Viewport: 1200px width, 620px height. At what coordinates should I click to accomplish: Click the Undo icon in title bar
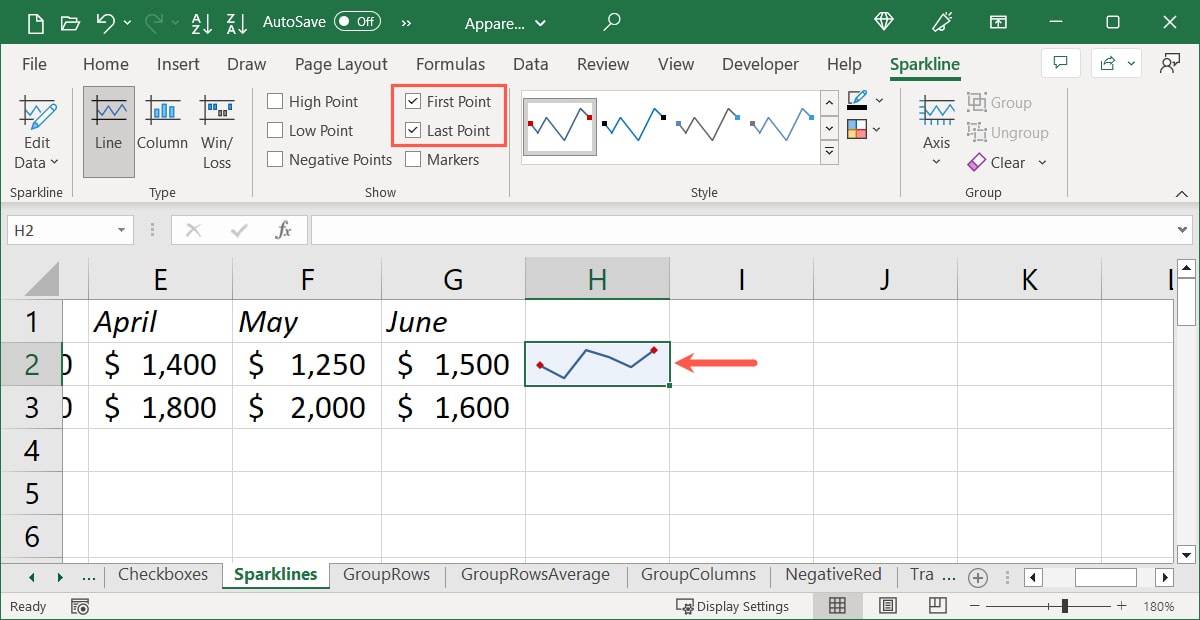point(106,22)
